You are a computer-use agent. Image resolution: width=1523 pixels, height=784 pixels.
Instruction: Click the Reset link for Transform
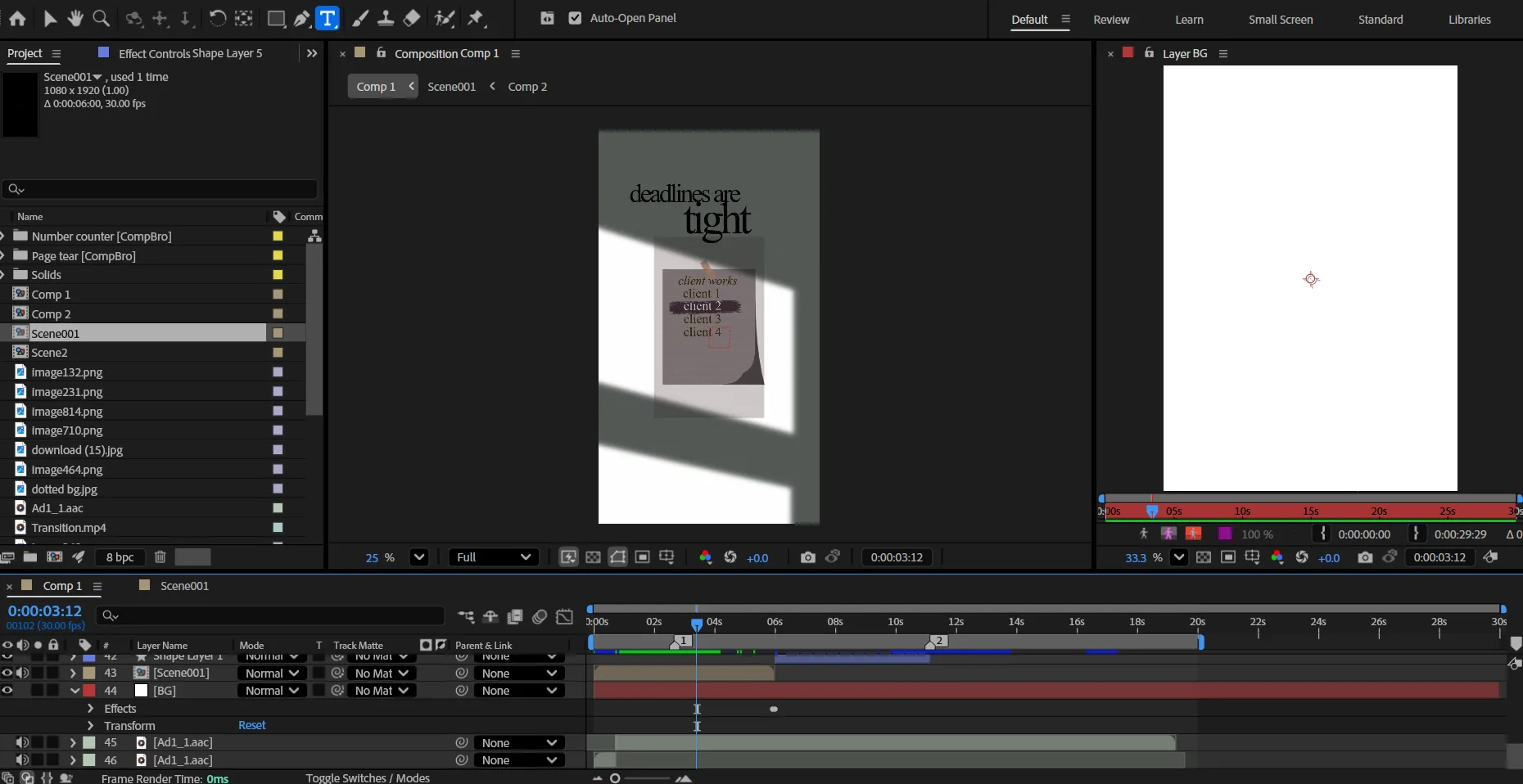tap(251, 725)
